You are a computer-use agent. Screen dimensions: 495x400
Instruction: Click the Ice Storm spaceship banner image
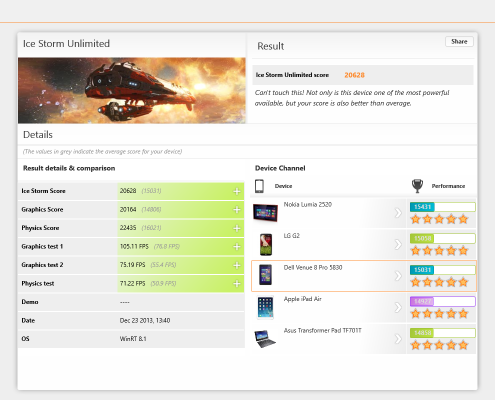coord(132,90)
